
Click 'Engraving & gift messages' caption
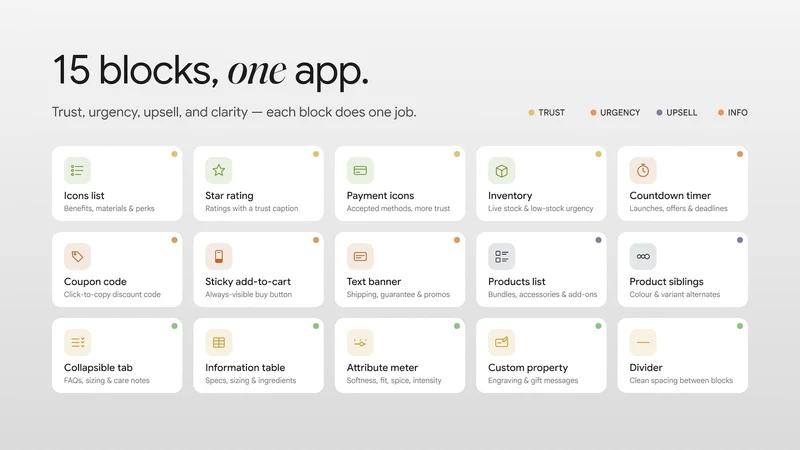coord(533,381)
